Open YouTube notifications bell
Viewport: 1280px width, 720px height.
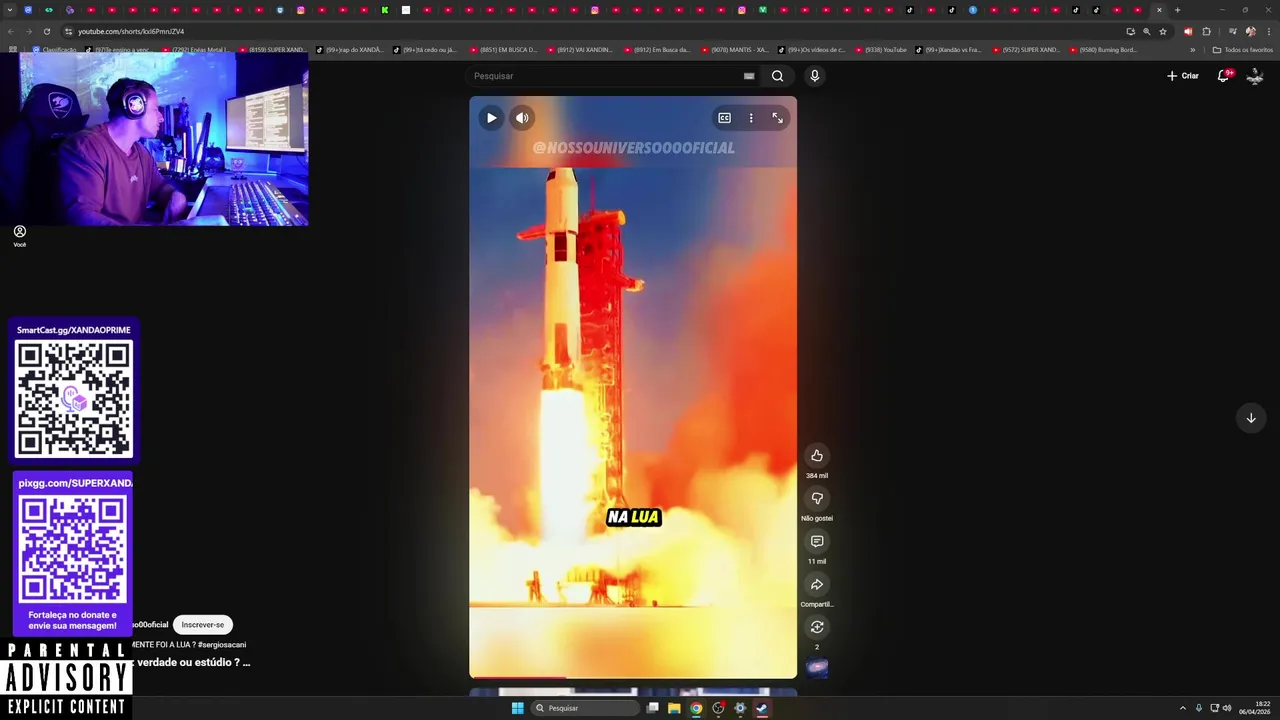[x=1223, y=76]
